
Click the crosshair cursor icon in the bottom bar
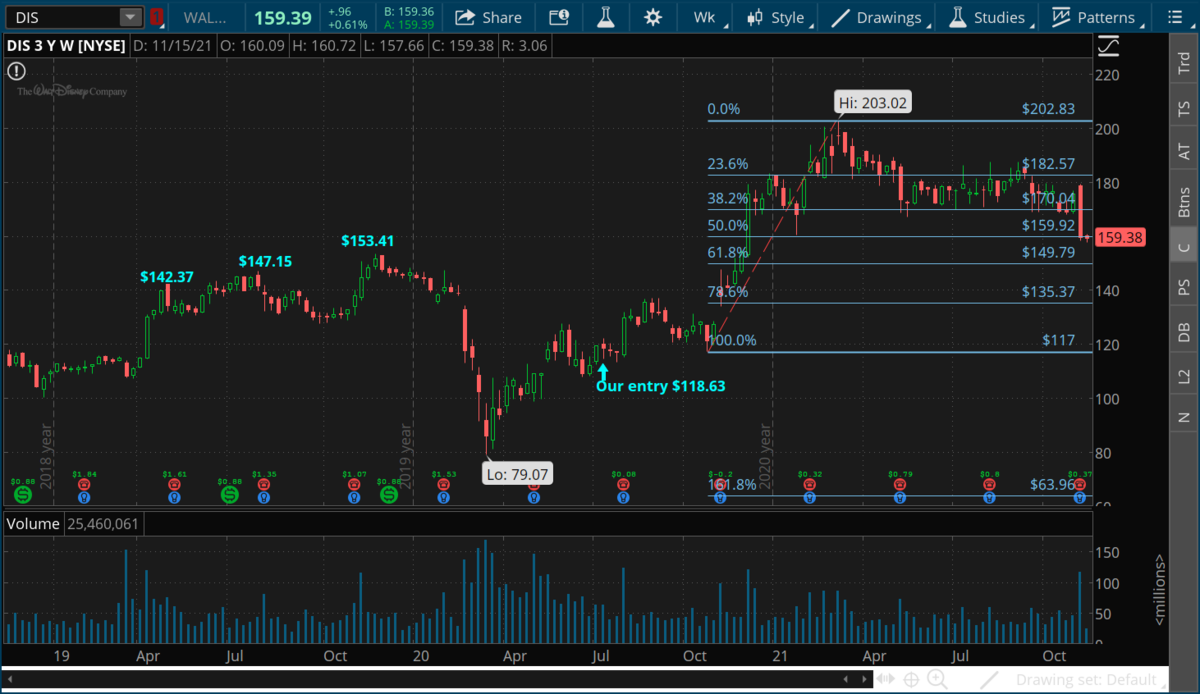[912, 680]
